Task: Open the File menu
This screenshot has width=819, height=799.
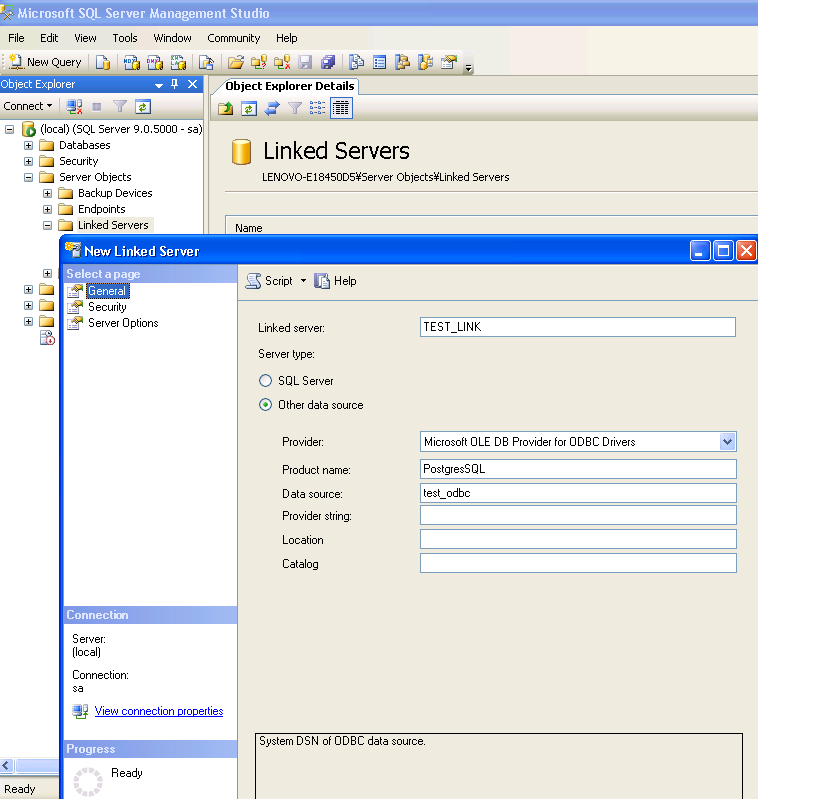Action: [x=16, y=38]
